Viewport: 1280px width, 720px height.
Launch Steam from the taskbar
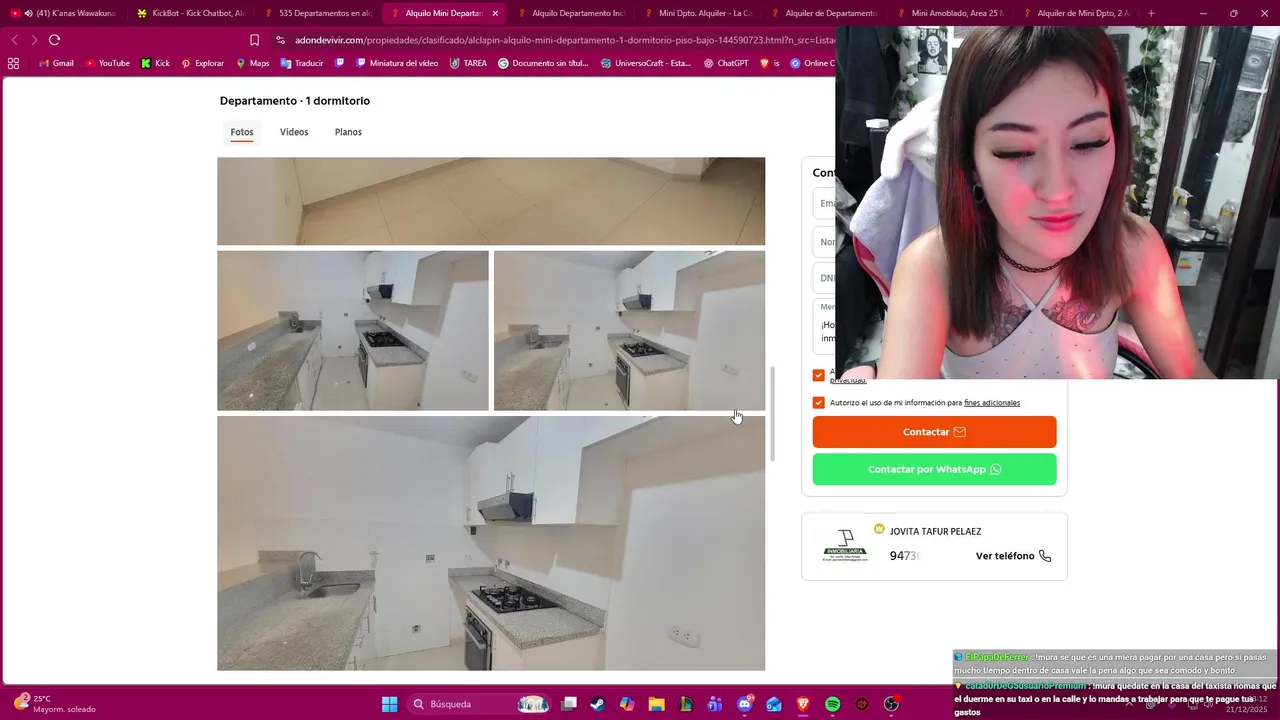click(x=598, y=704)
